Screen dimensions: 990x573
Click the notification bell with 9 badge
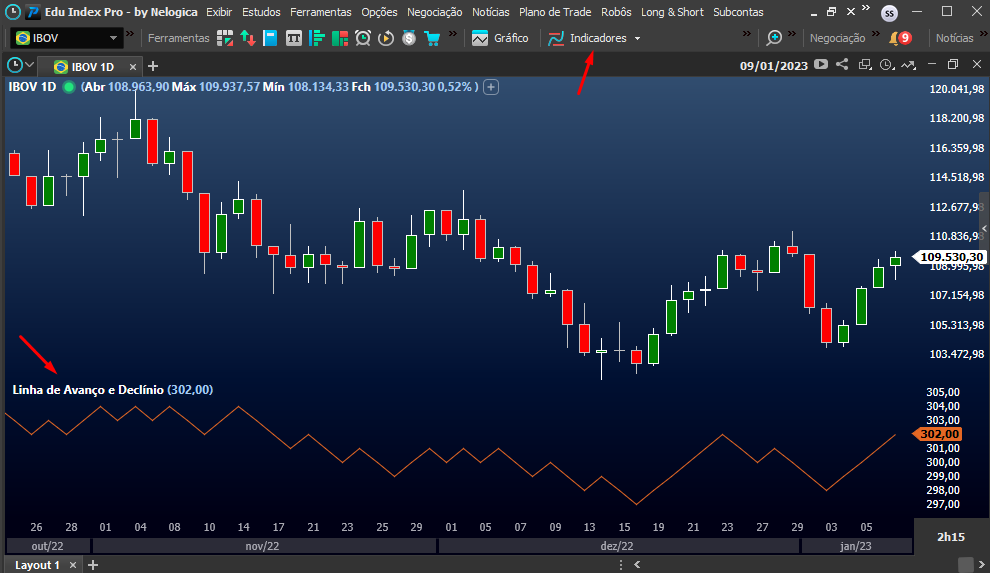(899, 38)
